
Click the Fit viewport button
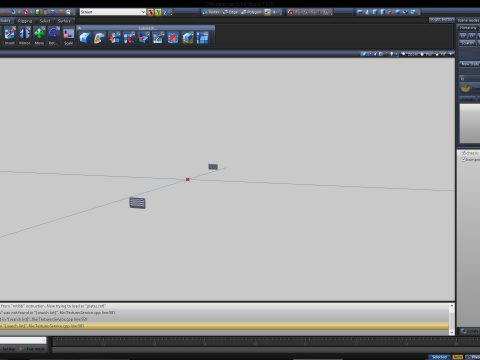[441, 54]
